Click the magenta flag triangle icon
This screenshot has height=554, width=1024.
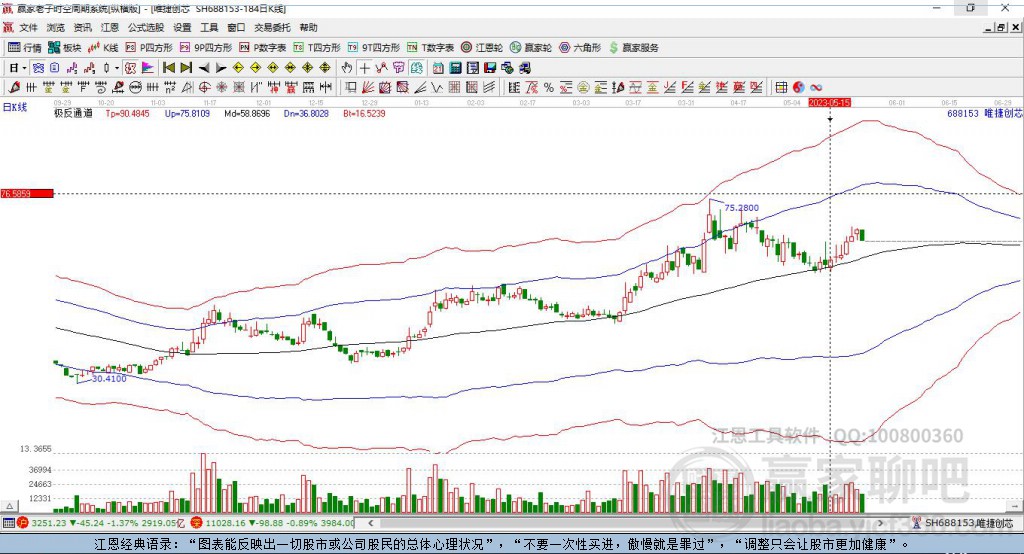pos(148,68)
